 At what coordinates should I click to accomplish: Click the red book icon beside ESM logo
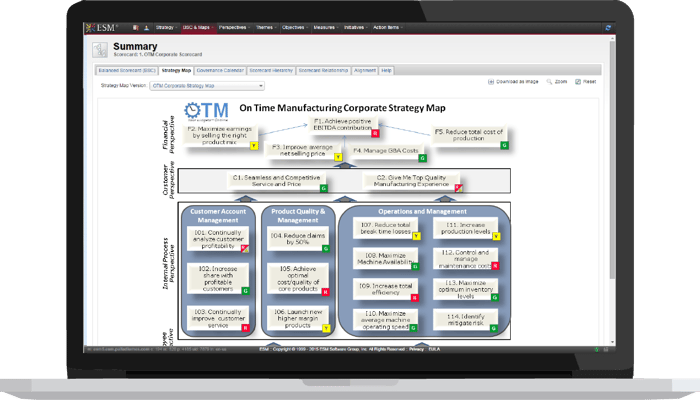pos(135,28)
